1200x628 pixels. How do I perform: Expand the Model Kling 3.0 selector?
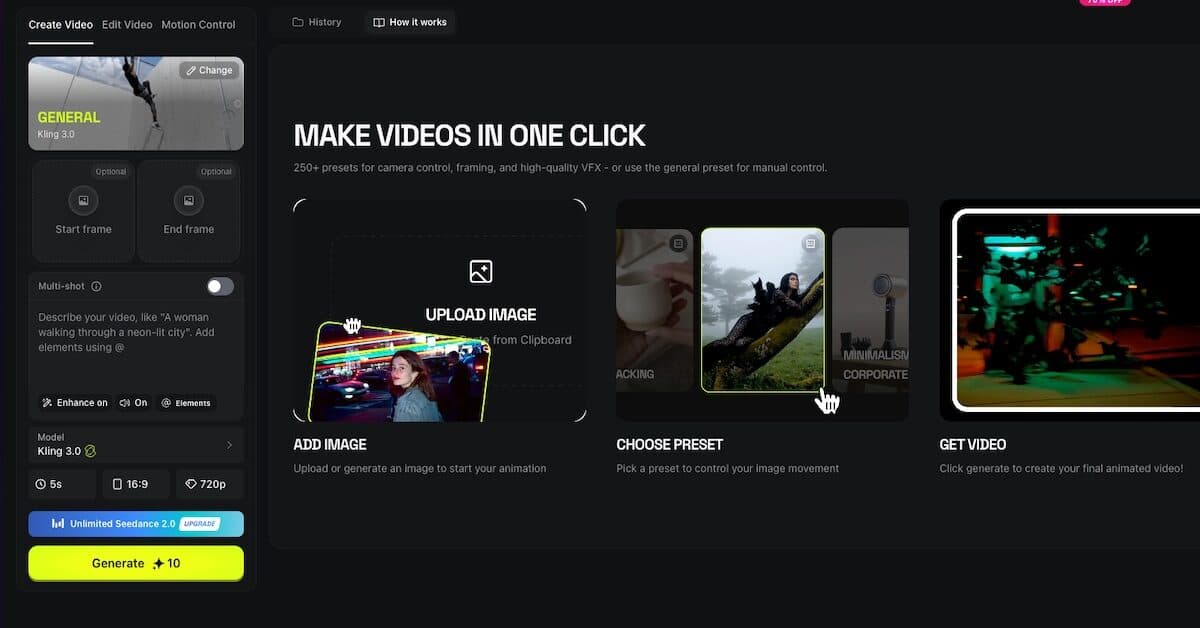pyautogui.click(x=136, y=445)
